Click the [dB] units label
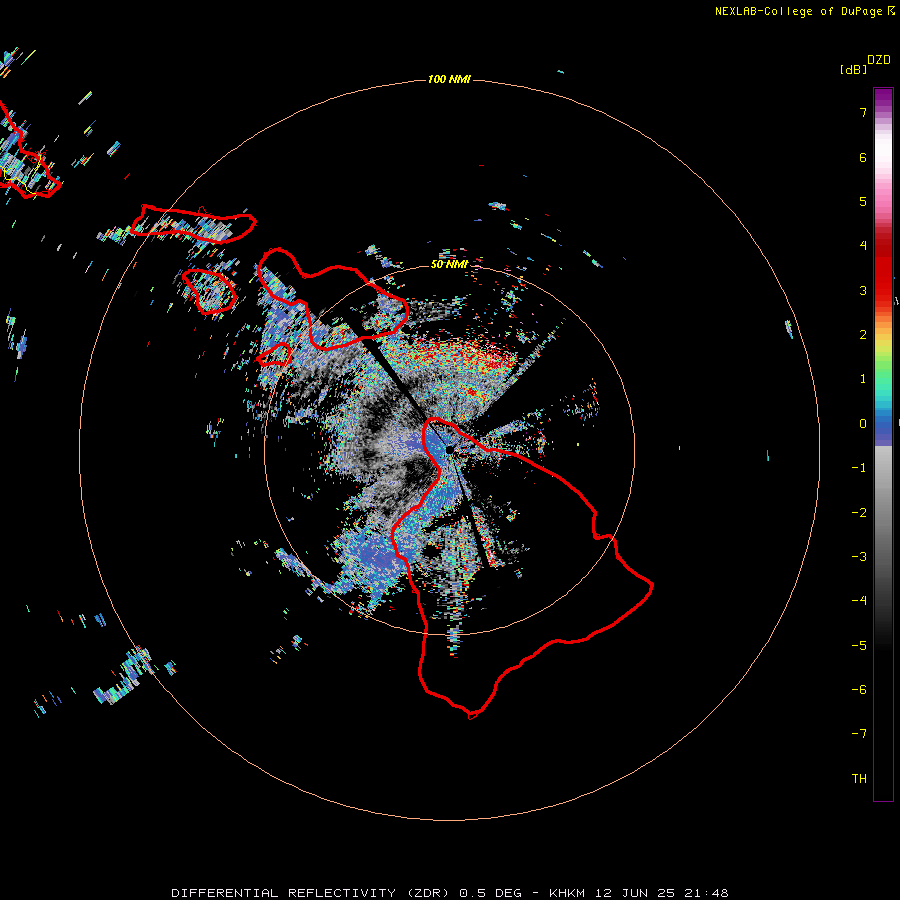 coord(853,69)
